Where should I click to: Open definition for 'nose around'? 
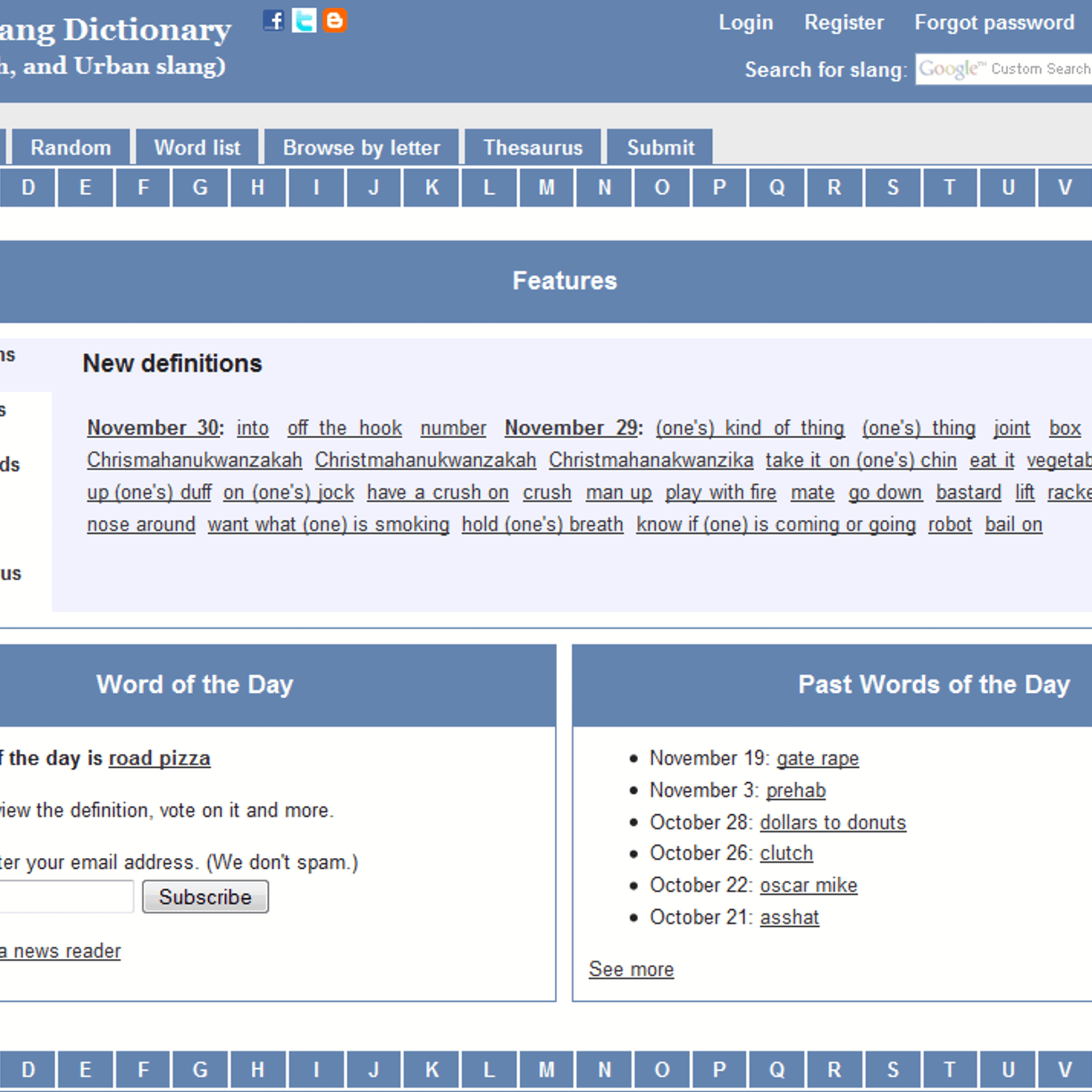click(x=141, y=524)
